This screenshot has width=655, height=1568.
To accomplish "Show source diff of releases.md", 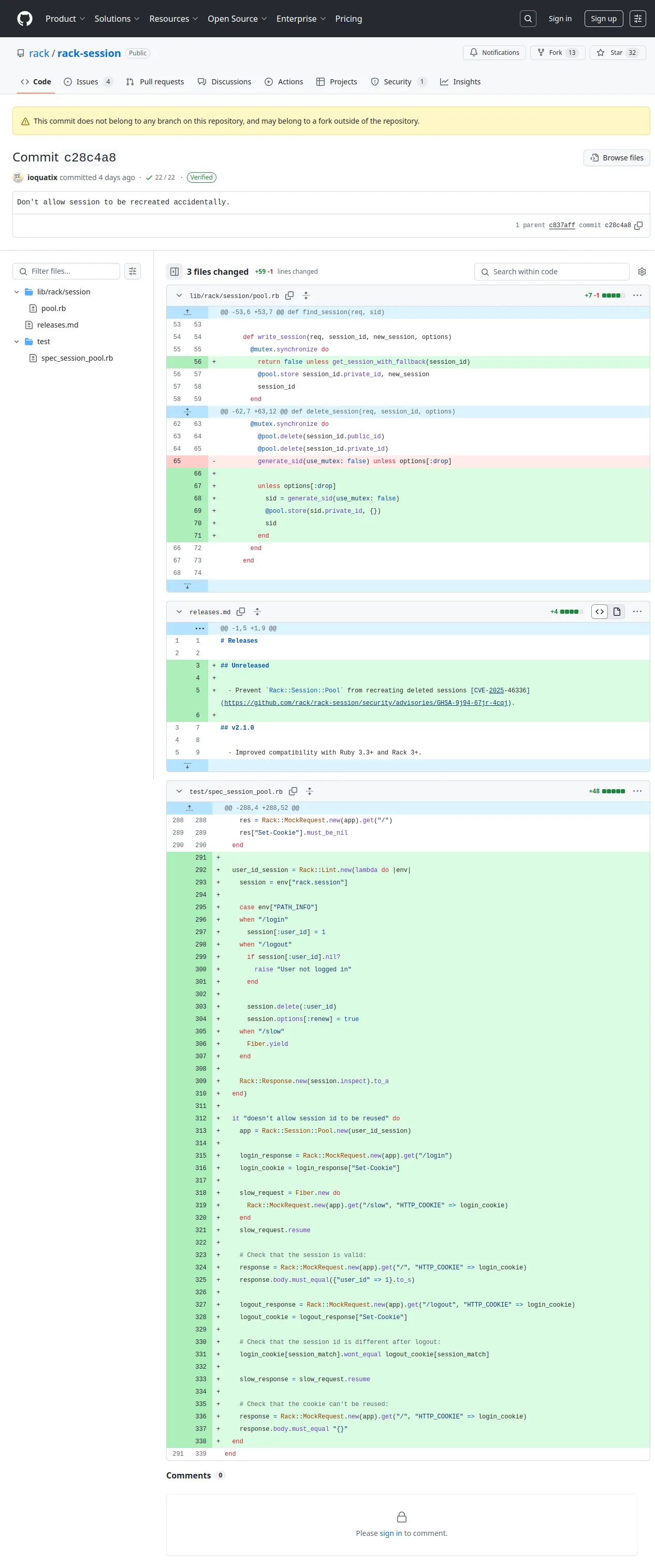I will point(600,612).
